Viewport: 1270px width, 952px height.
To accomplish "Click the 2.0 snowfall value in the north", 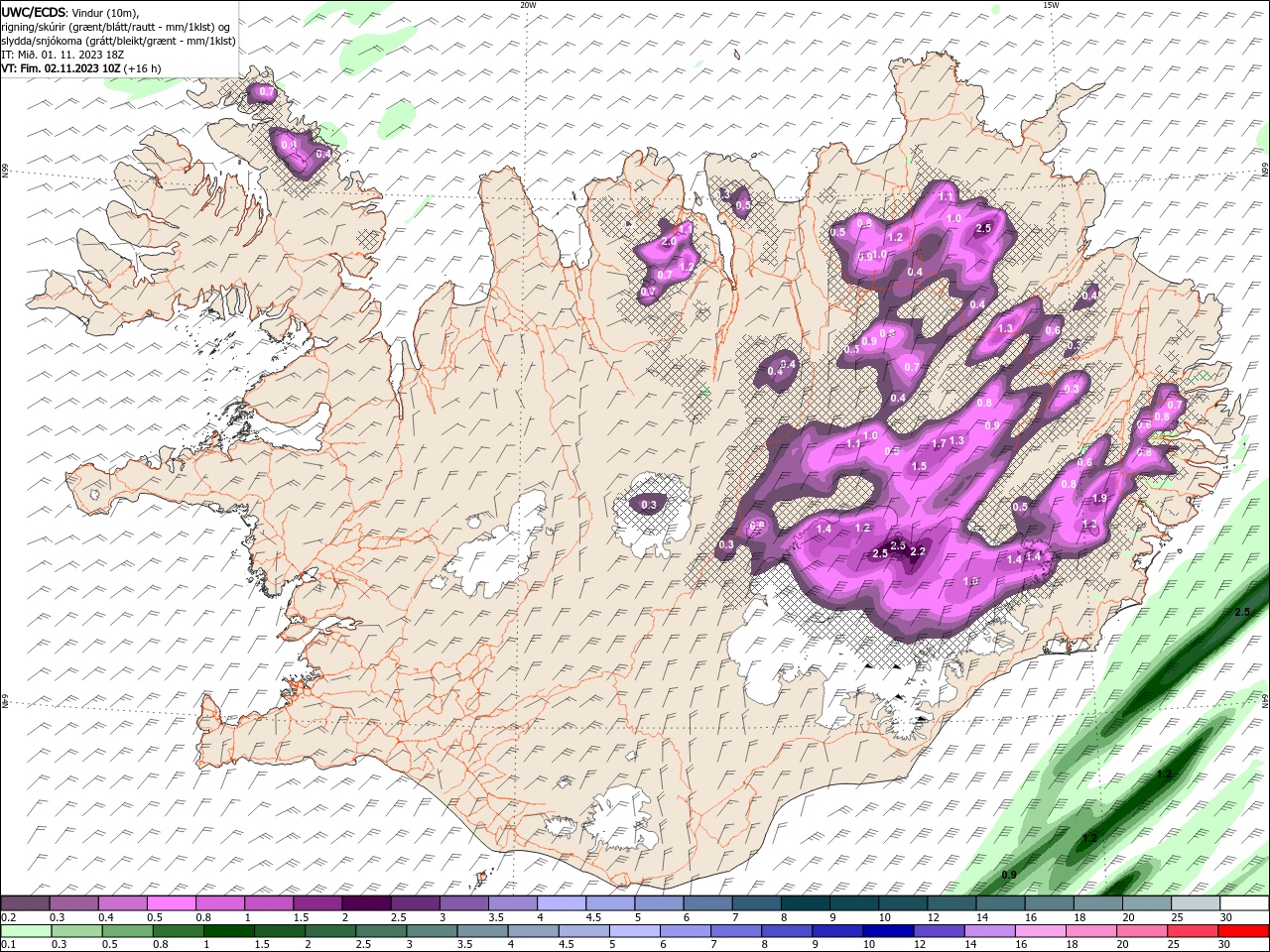I will click(x=669, y=241).
